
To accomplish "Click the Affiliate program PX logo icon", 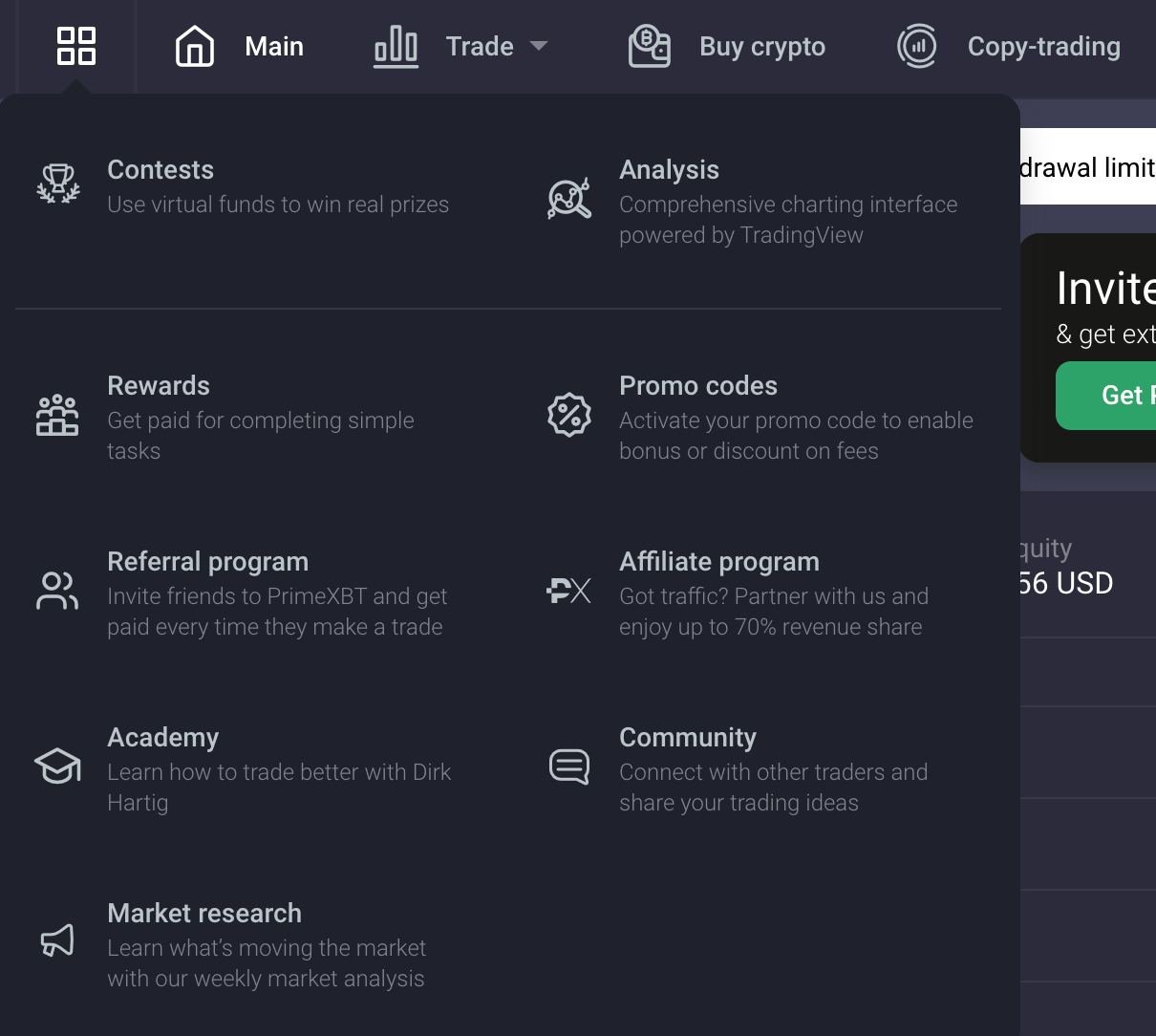I will point(568,592).
